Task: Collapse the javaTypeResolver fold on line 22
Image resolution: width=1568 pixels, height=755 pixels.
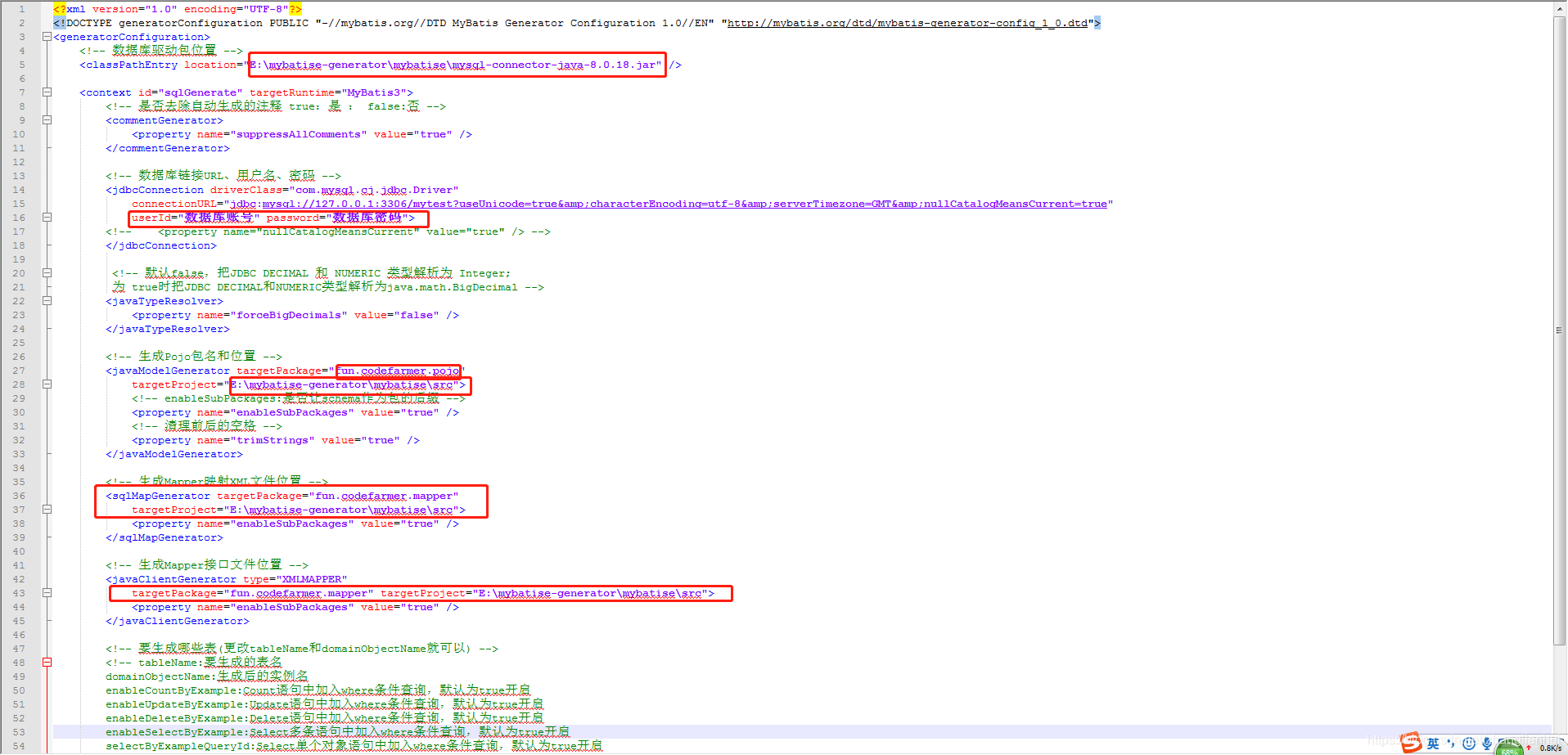Action: [47, 301]
